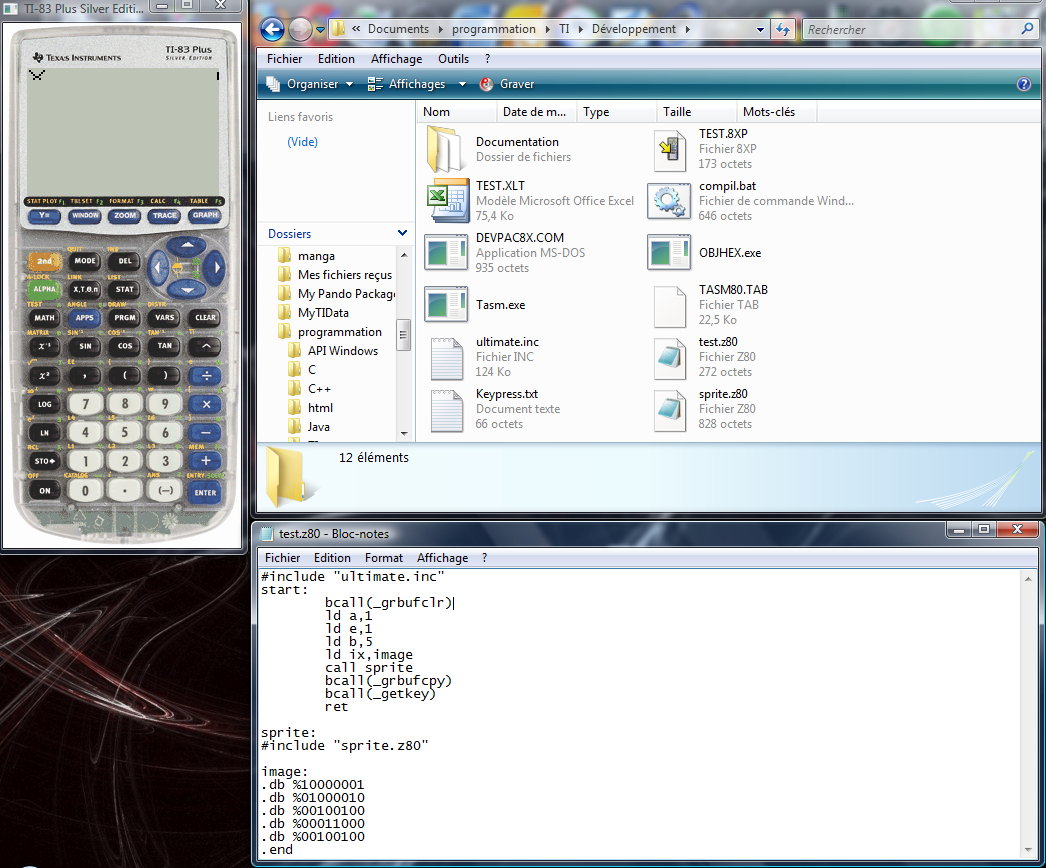Collapse the Dossiers folder pane

[402, 234]
